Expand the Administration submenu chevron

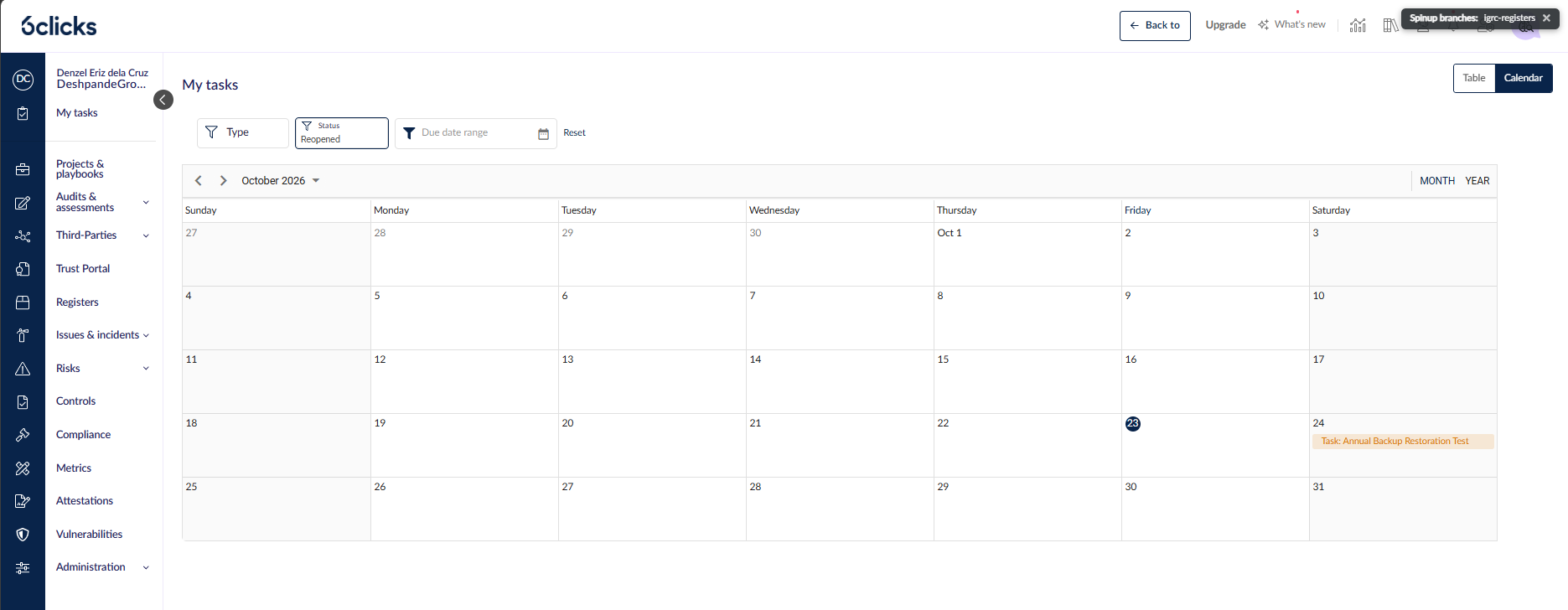[x=146, y=567]
